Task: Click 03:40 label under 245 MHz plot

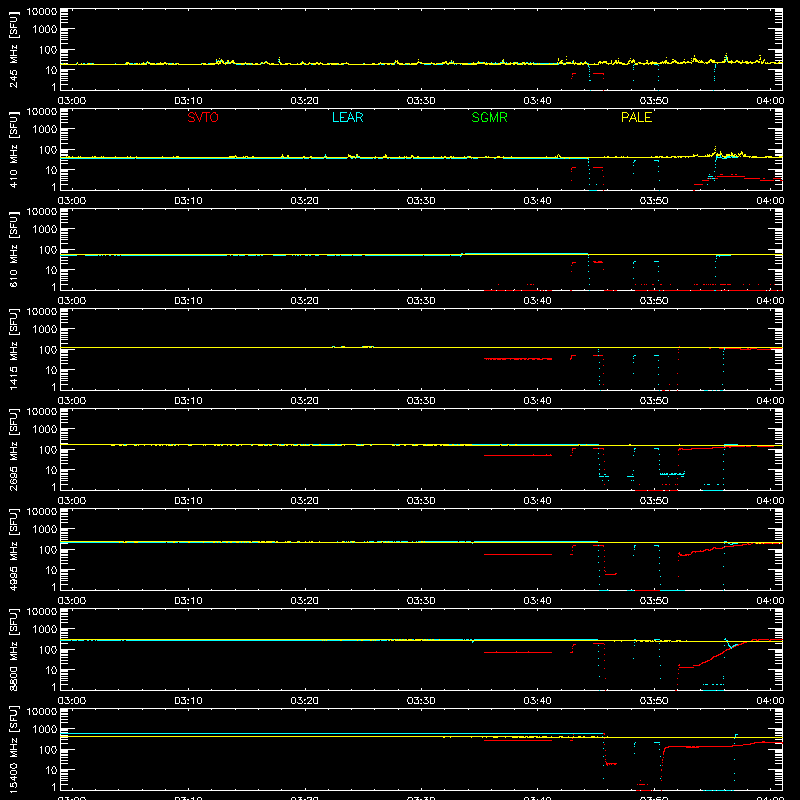Action: (537, 101)
